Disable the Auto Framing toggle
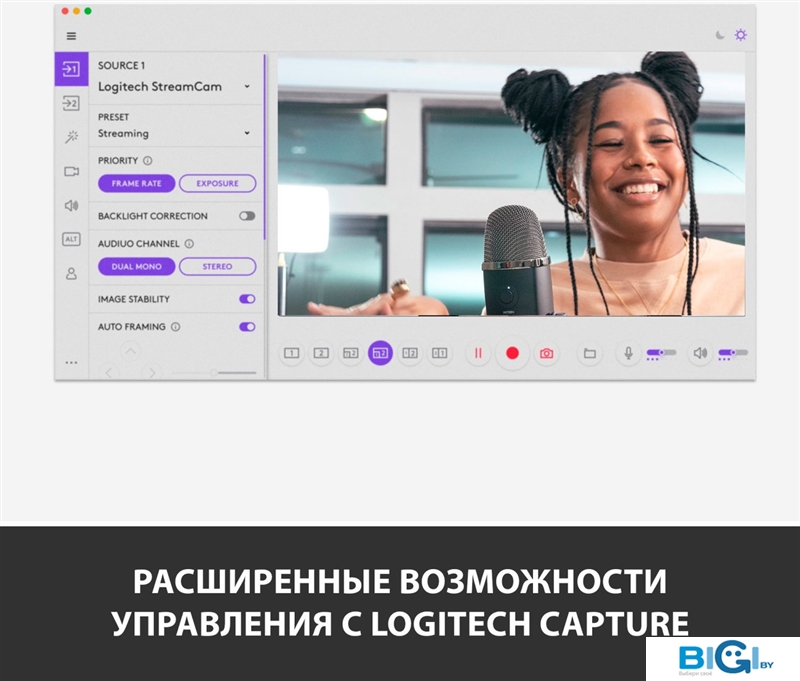The width and height of the screenshot is (800, 681). click(x=246, y=327)
